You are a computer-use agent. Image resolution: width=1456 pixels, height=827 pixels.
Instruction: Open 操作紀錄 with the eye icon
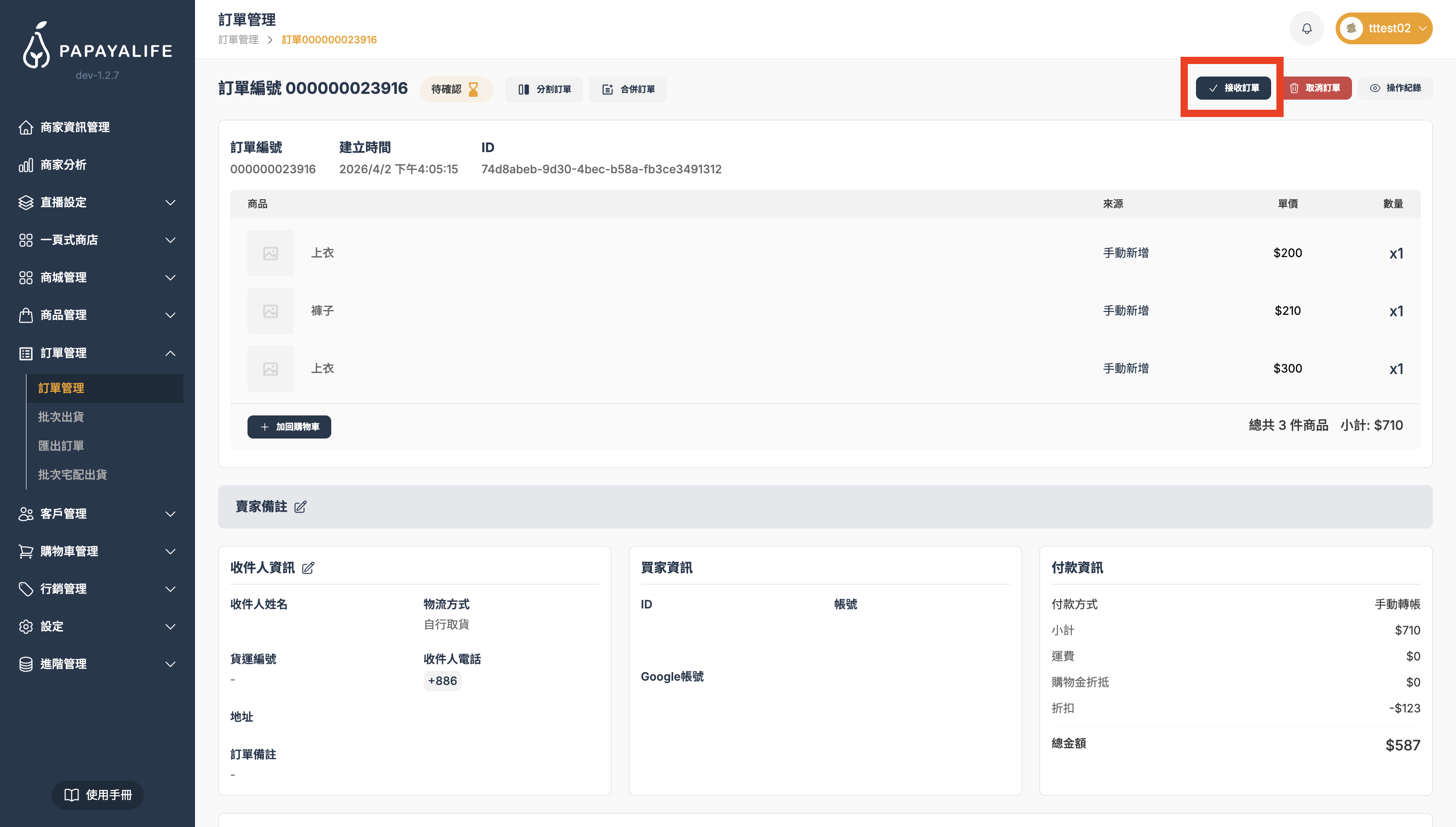pyautogui.click(x=1395, y=88)
